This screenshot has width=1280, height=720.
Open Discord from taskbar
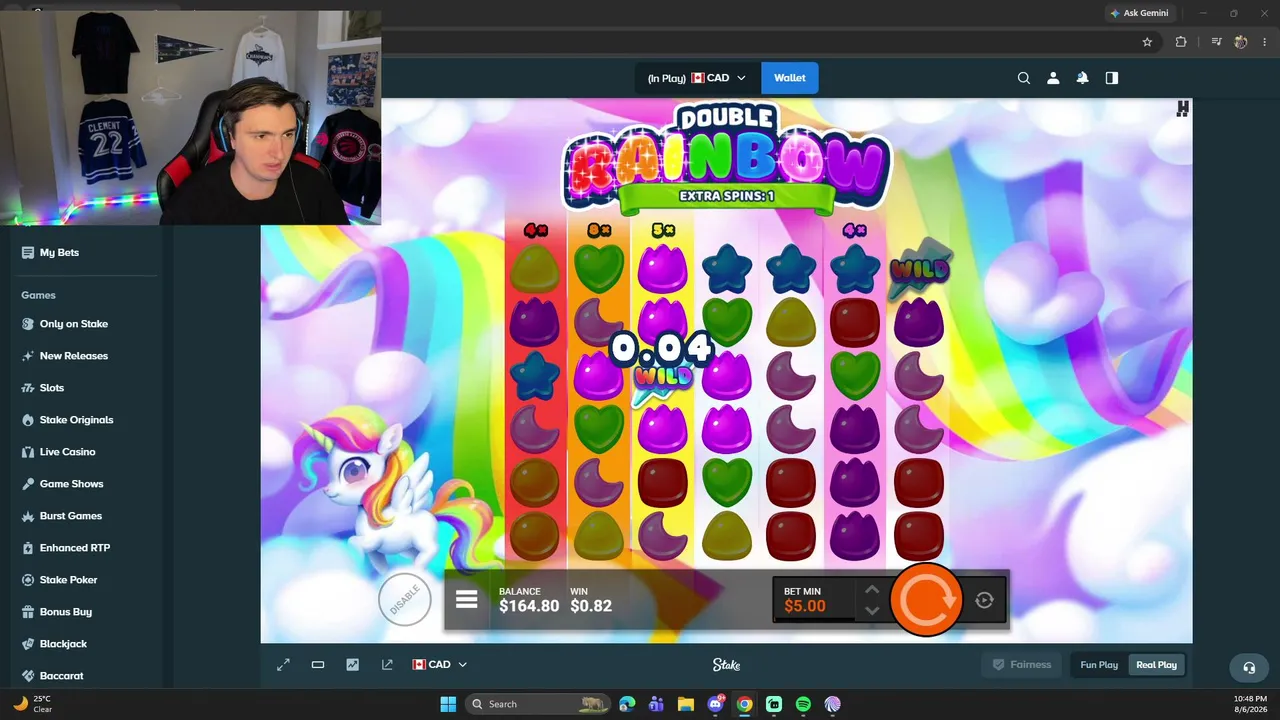pos(715,704)
